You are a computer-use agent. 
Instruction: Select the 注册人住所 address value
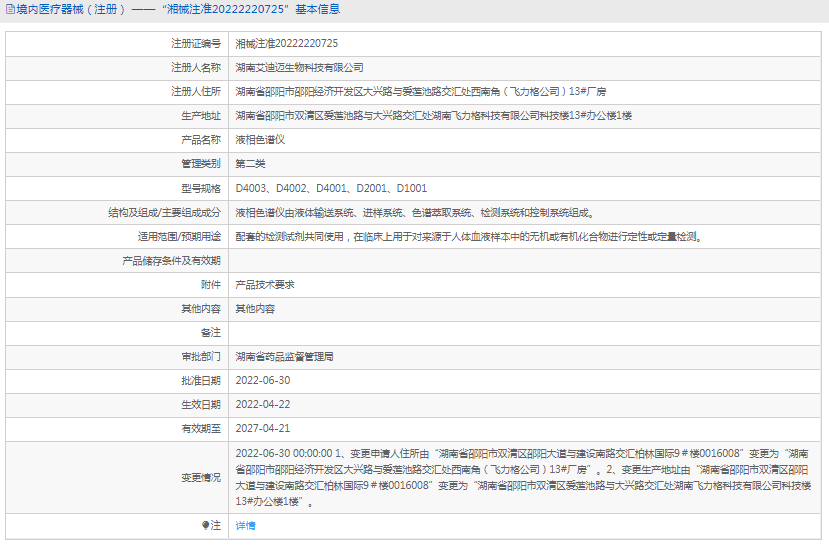pyautogui.click(x=421, y=91)
